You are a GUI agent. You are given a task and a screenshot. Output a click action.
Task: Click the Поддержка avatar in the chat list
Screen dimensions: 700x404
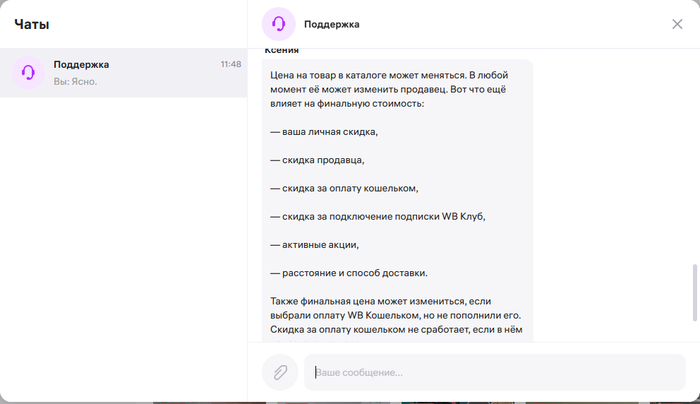pyautogui.click(x=29, y=72)
